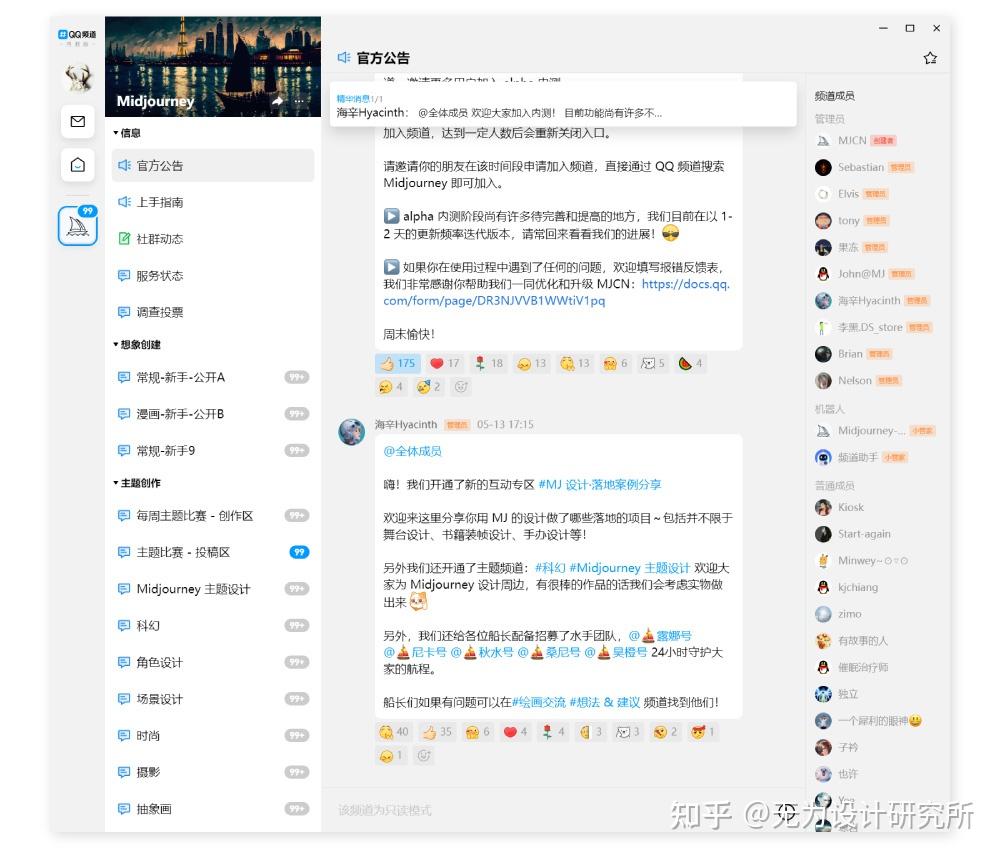The image size is (1000, 856).
Task: Select the 官方公告 channel
Action: [x=213, y=166]
